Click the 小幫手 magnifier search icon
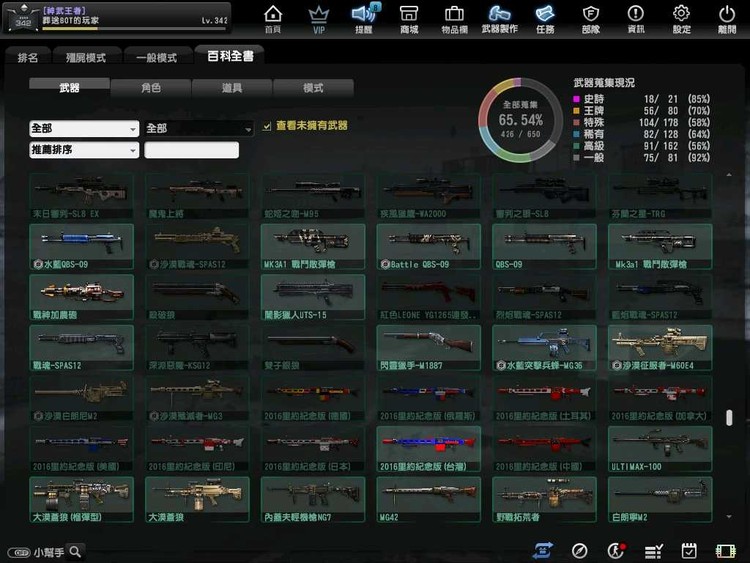This screenshot has height=563, width=750. click(x=75, y=552)
